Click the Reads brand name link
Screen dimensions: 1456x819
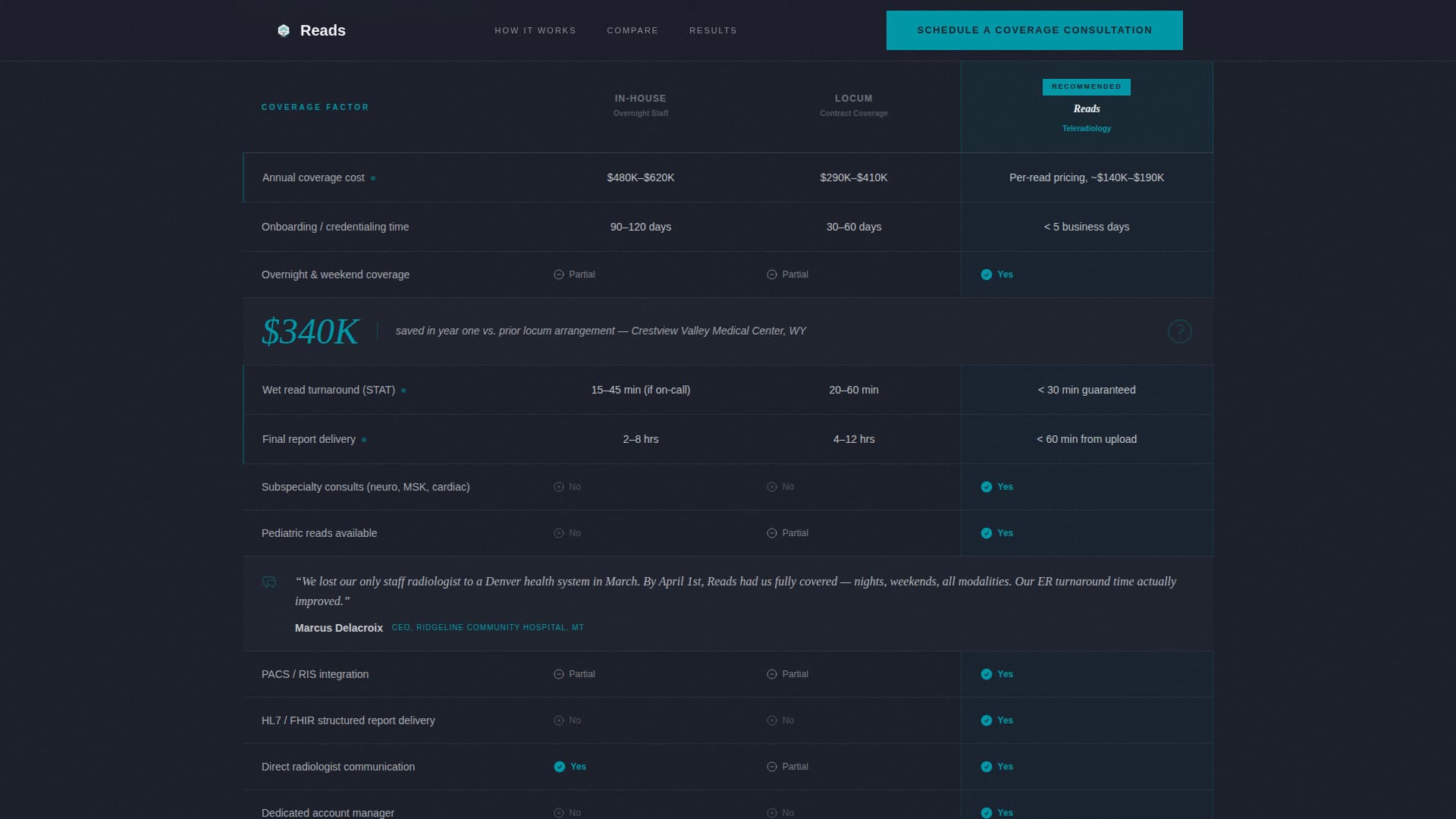pyautogui.click(x=323, y=30)
